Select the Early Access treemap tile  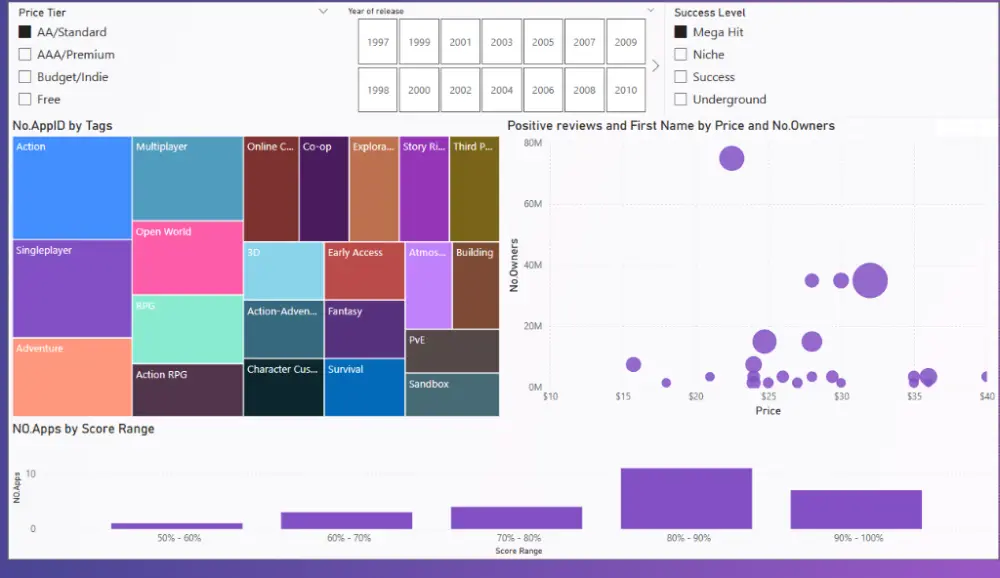tap(364, 270)
